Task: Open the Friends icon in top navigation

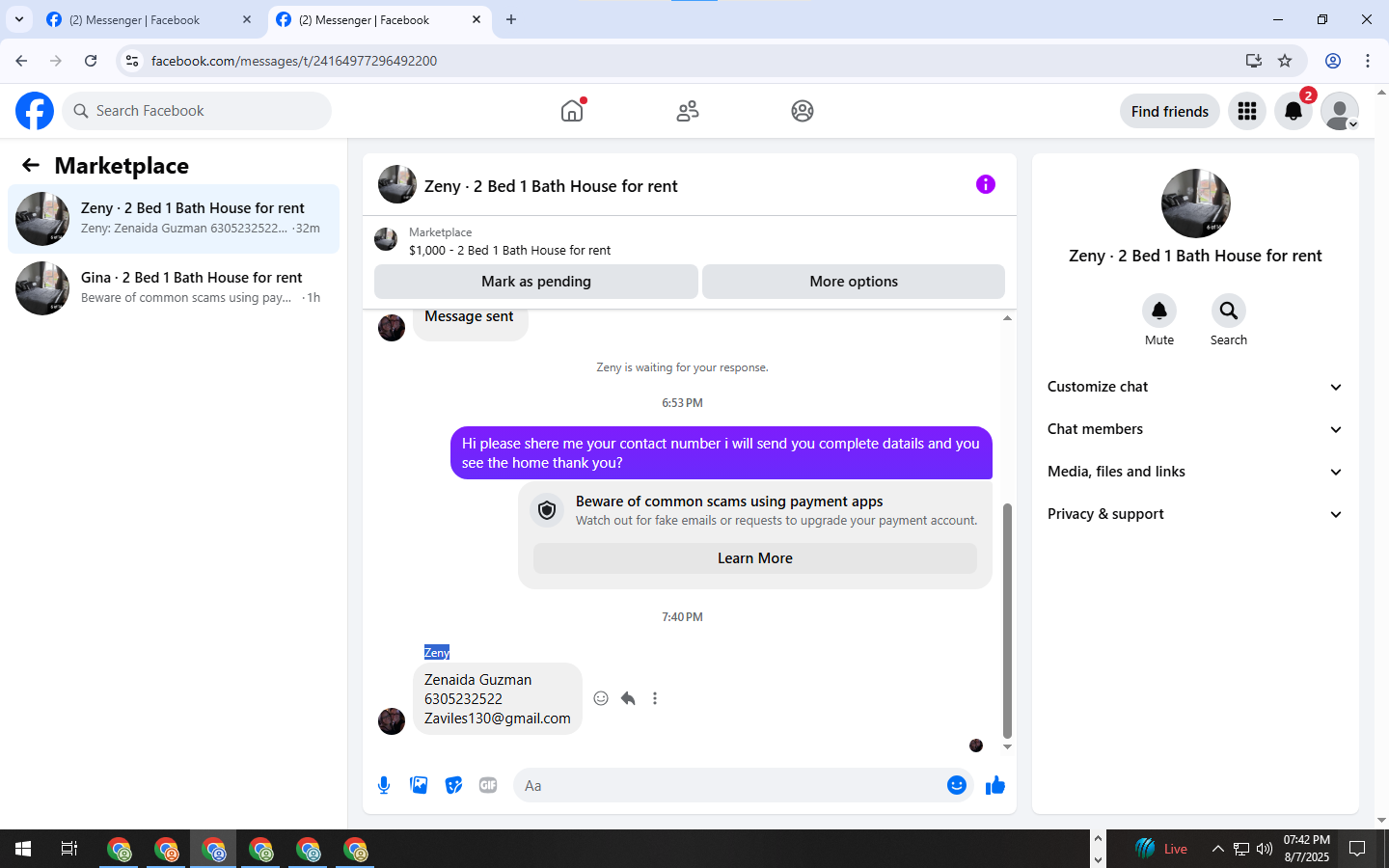Action: (x=688, y=111)
